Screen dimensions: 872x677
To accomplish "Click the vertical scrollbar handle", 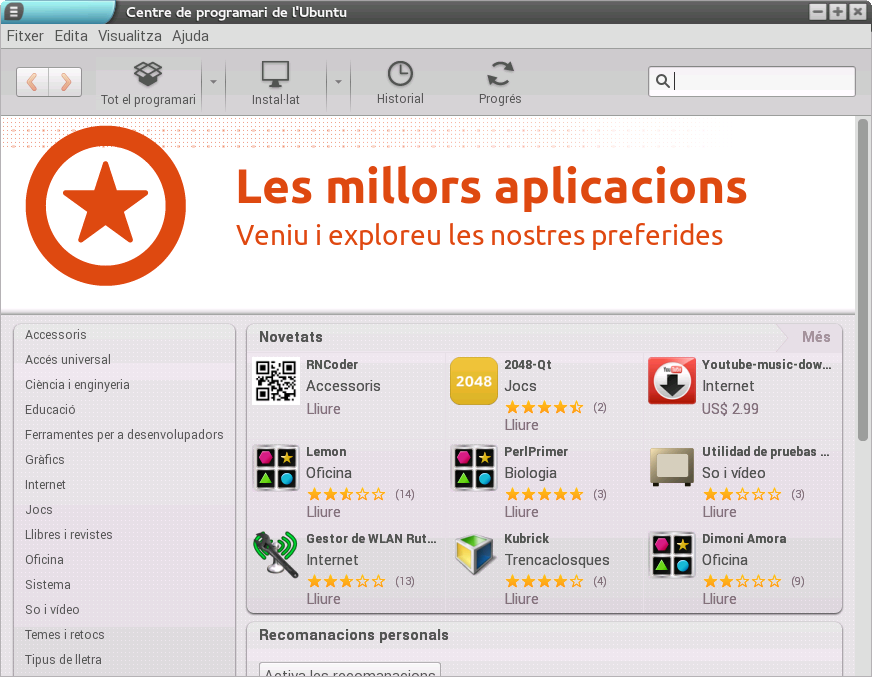I will pyautogui.click(x=863, y=280).
